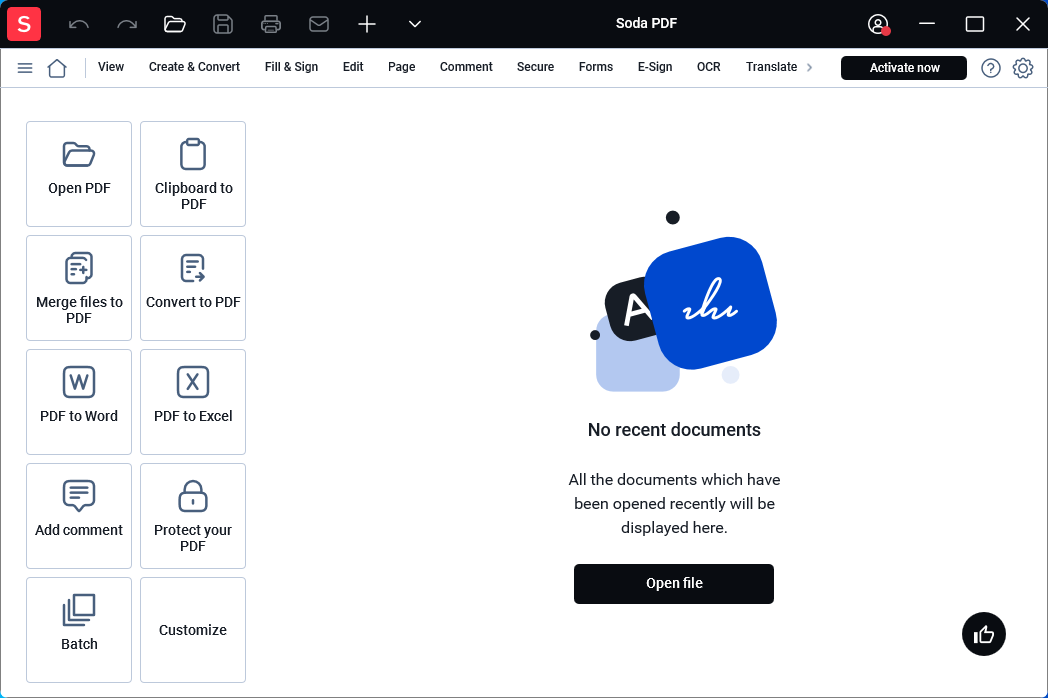Viewport: 1048px width, 698px height.
Task: Switch to the Comment tab
Action: 466,67
